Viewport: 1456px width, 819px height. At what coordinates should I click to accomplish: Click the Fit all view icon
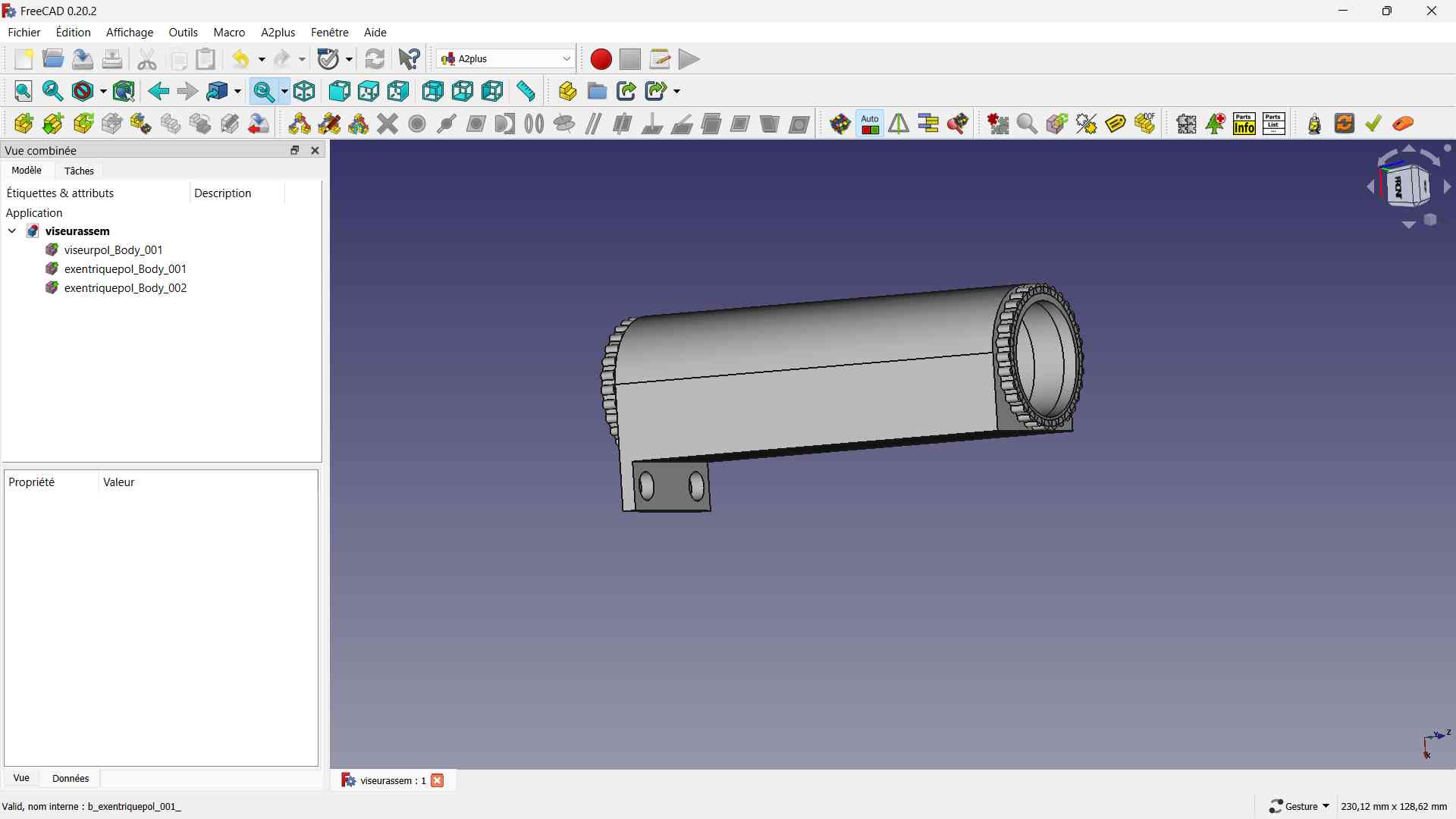pyautogui.click(x=24, y=92)
